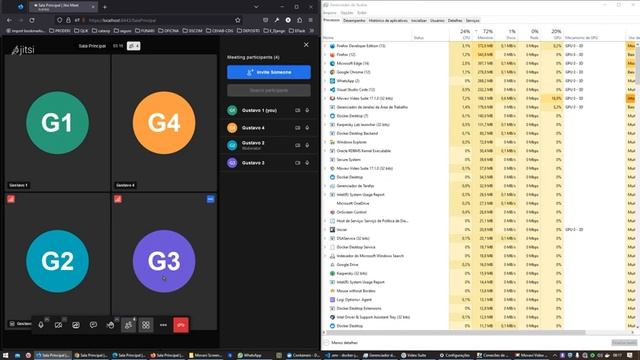Click microphone icon beside Gustavo 1 (you)

pyautogui.click(x=307, y=110)
